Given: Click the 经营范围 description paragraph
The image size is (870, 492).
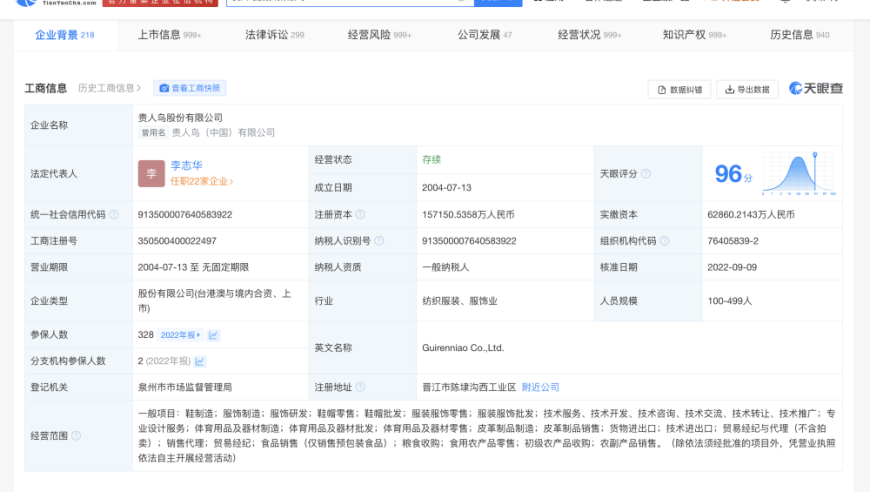Looking at the screenshot, I should (x=486, y=436).
